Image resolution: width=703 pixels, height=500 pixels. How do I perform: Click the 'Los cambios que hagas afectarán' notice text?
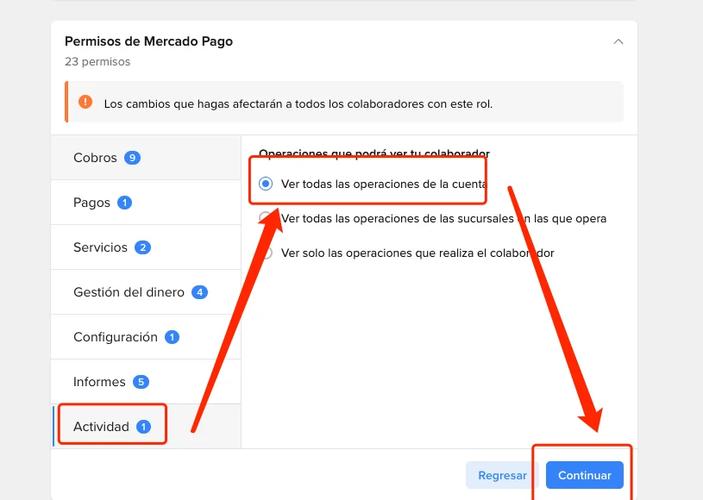298,104
